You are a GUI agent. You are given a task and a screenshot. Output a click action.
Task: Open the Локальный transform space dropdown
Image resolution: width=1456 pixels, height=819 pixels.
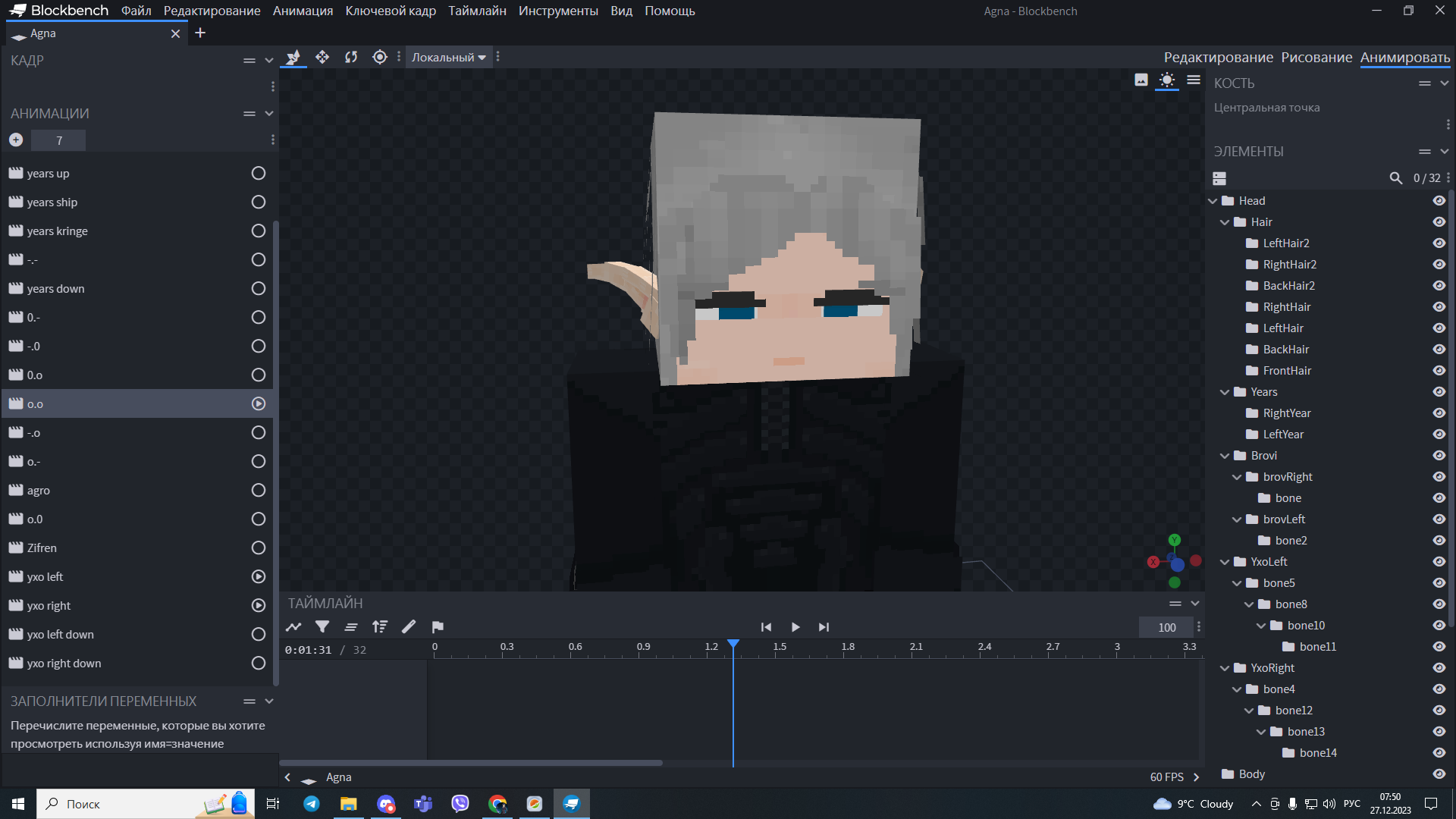tap(449, 57)
